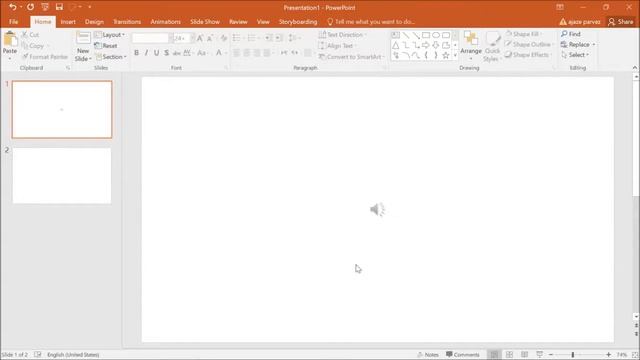Image resolution: width=640 pixels, height=360 pixels.
Task: Center the text alignment
Action: (247, 53)
